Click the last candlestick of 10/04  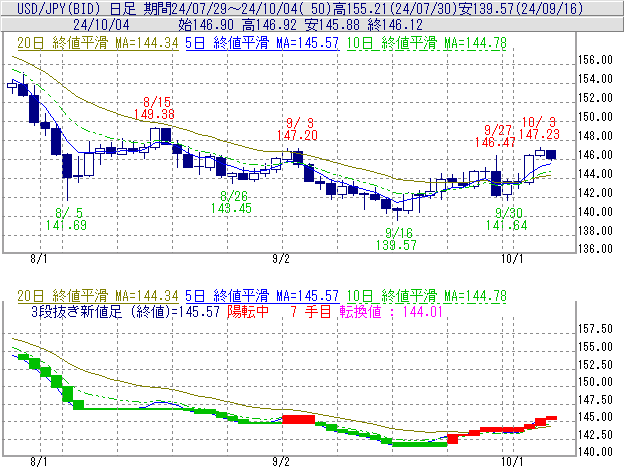(551, 155)
